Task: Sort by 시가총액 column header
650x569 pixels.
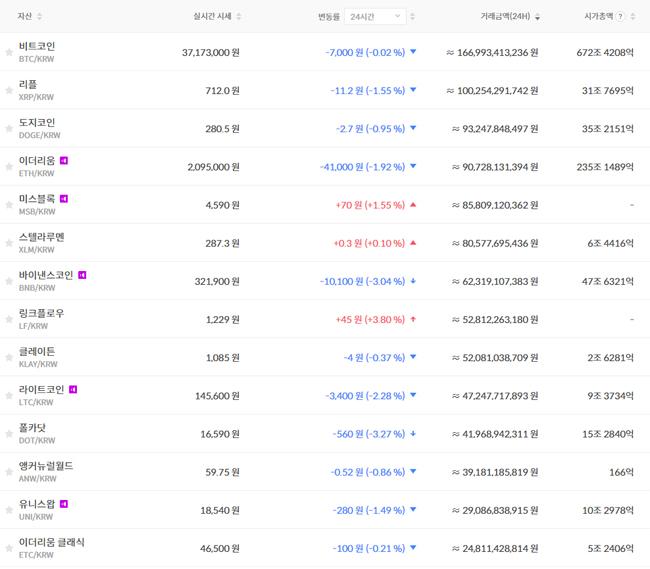Action: 598,17
